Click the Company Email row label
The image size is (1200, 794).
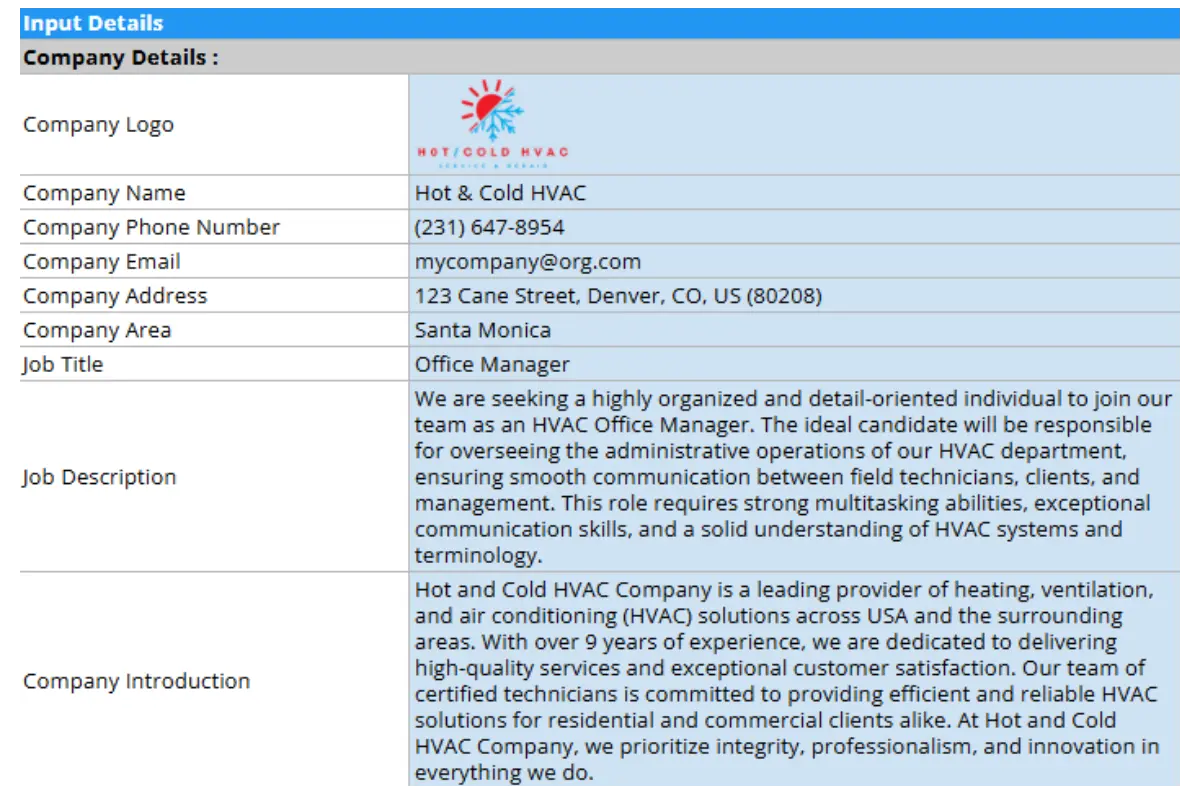point(102,261)
